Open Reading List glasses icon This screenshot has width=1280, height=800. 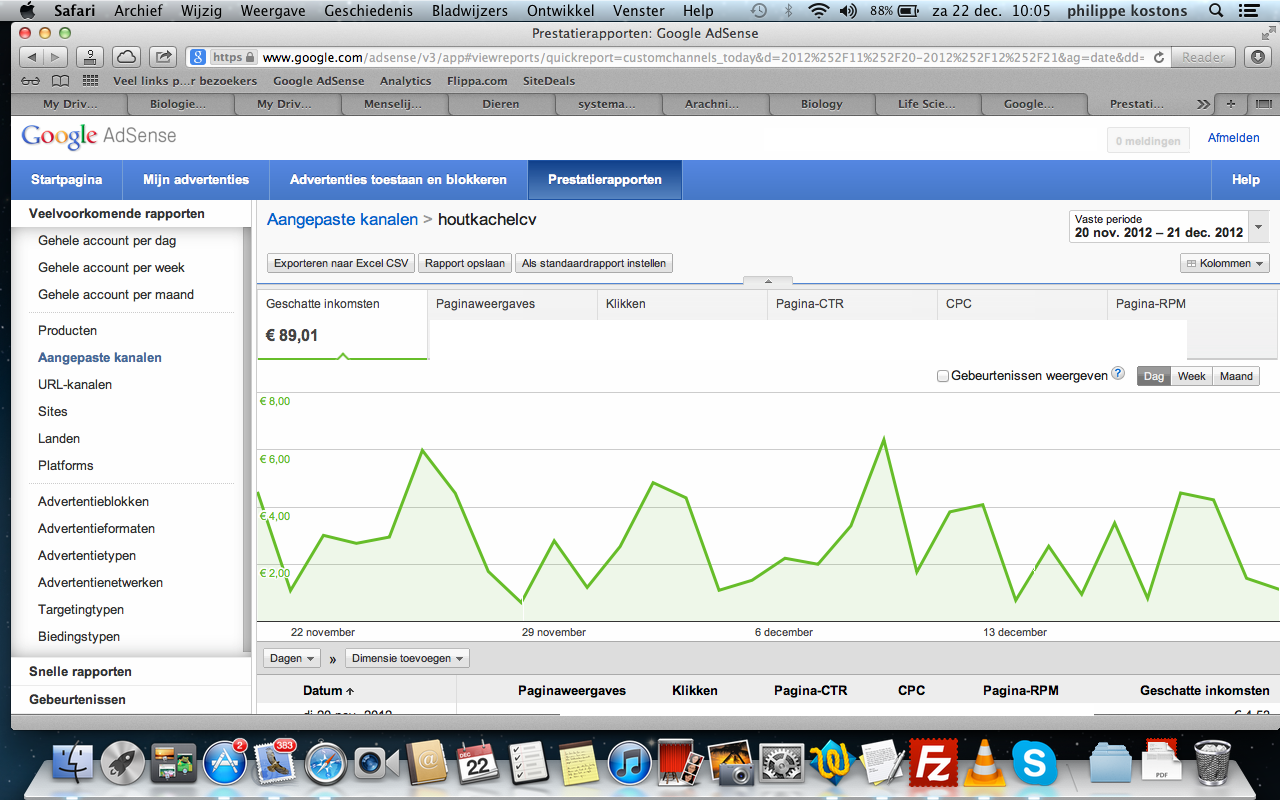(x=31, y=81)
